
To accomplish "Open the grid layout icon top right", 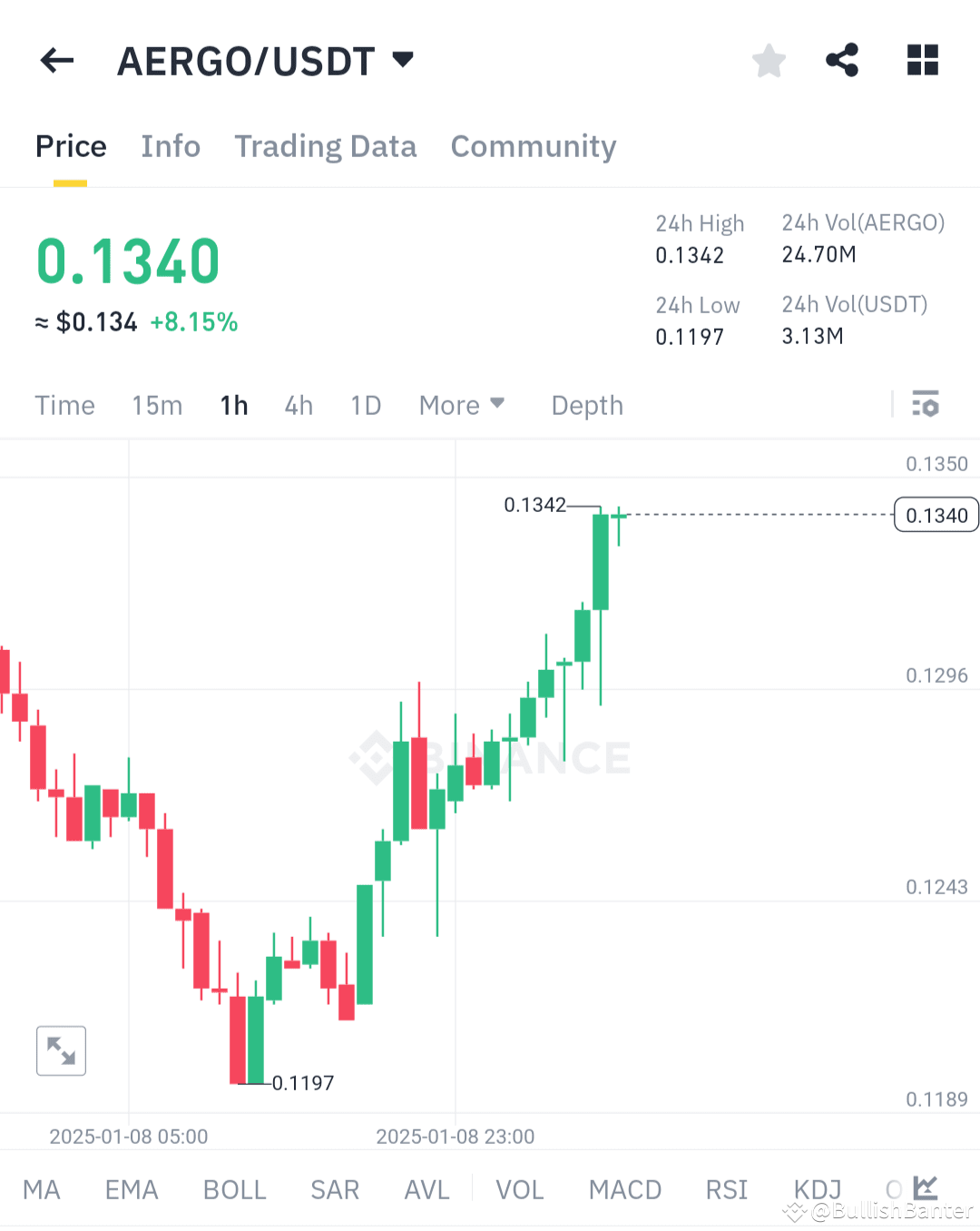I will point(922,60).
